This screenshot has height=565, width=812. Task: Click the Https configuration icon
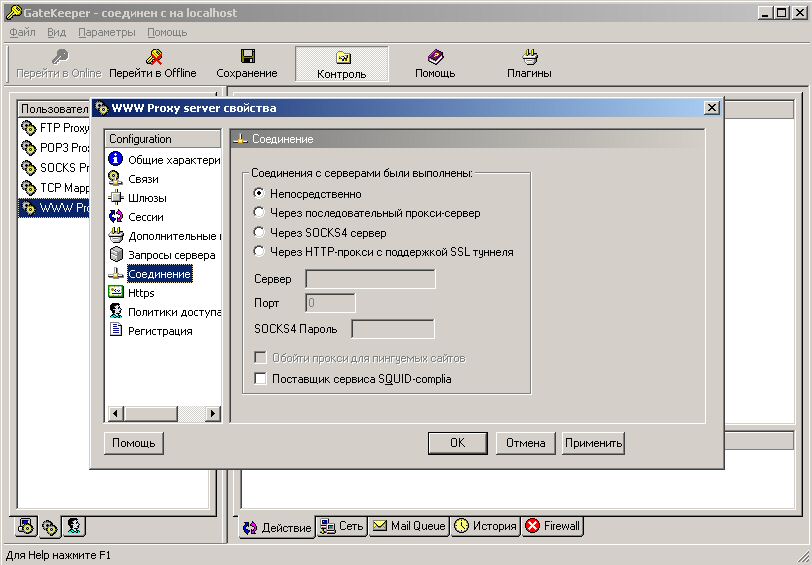(x=115, y=292)
